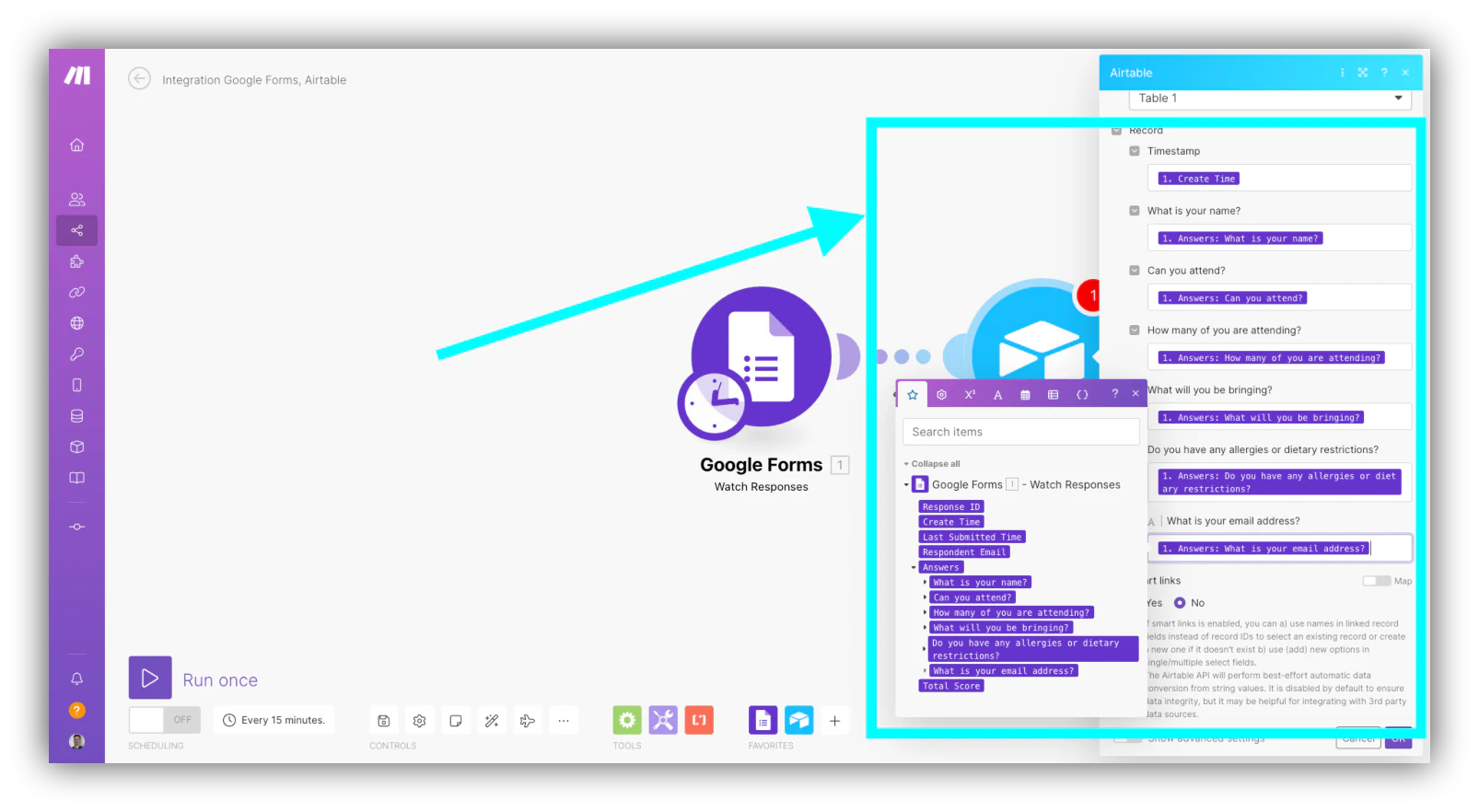Insert the Total Score pill
The image size is (1479, 812).
[x=951, y=686]
